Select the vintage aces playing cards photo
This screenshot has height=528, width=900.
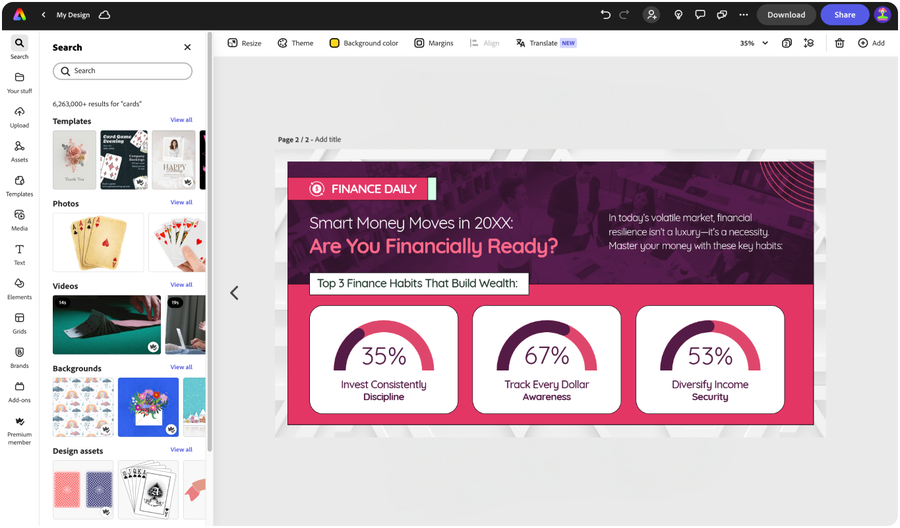pos(98,242)
